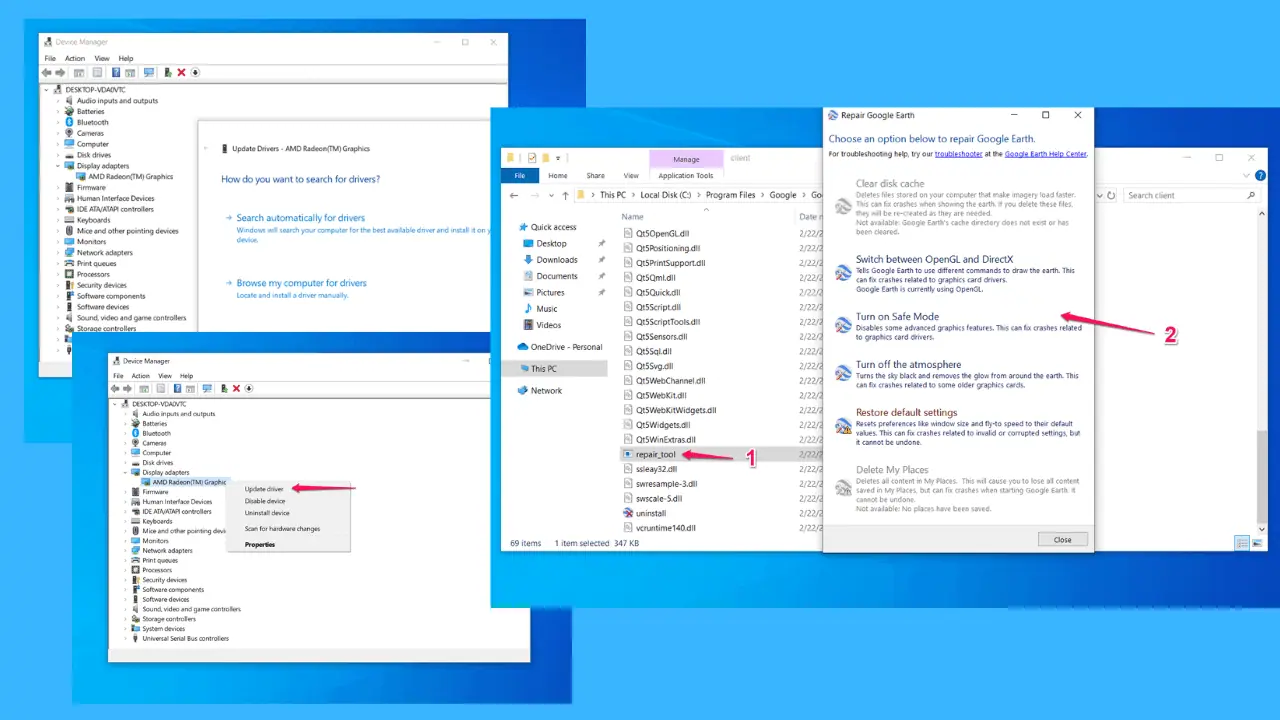Click Close button in Repair Google Earth

[1062, 539]
